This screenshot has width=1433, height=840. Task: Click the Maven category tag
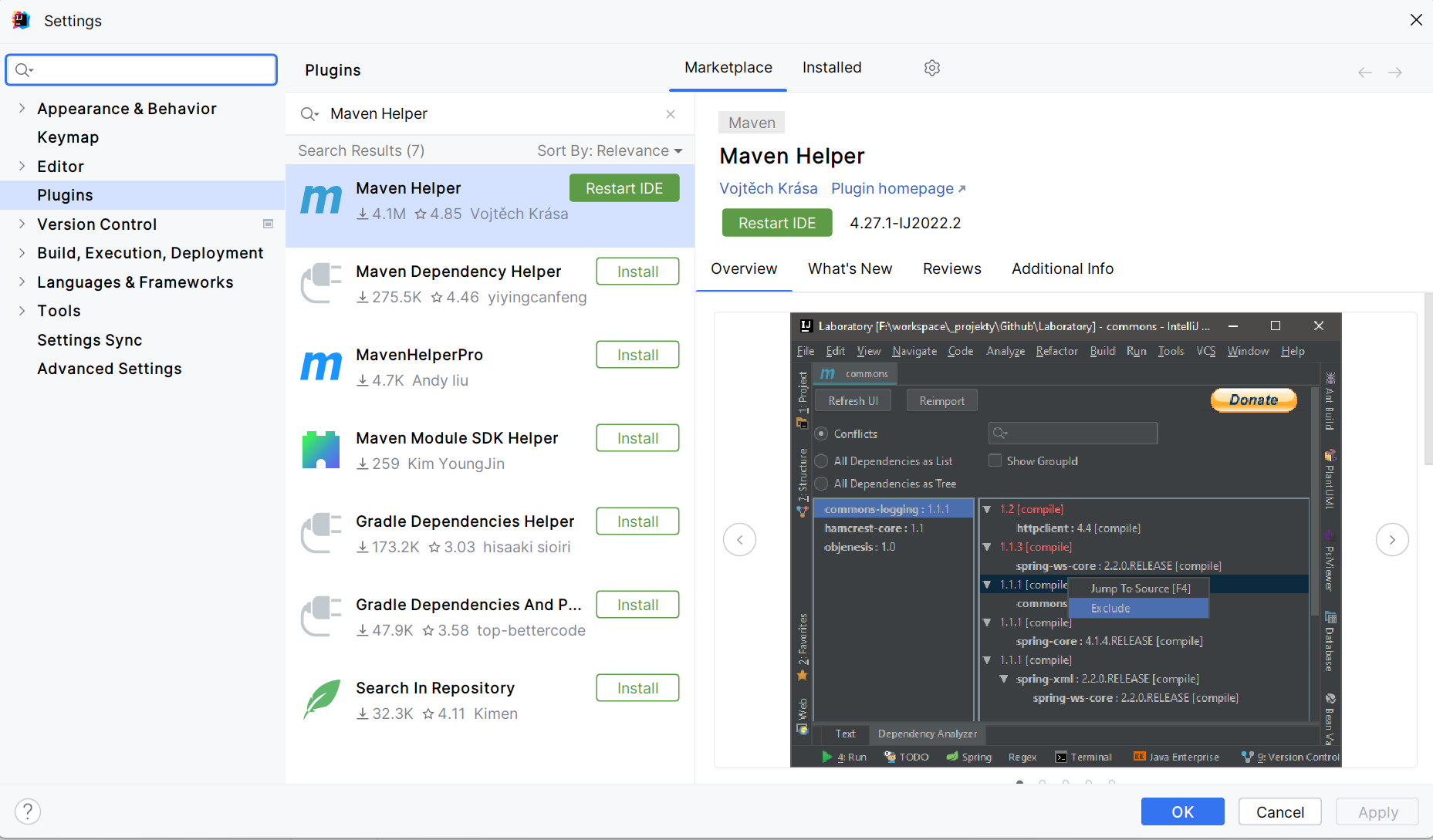[x=752, y=123]
